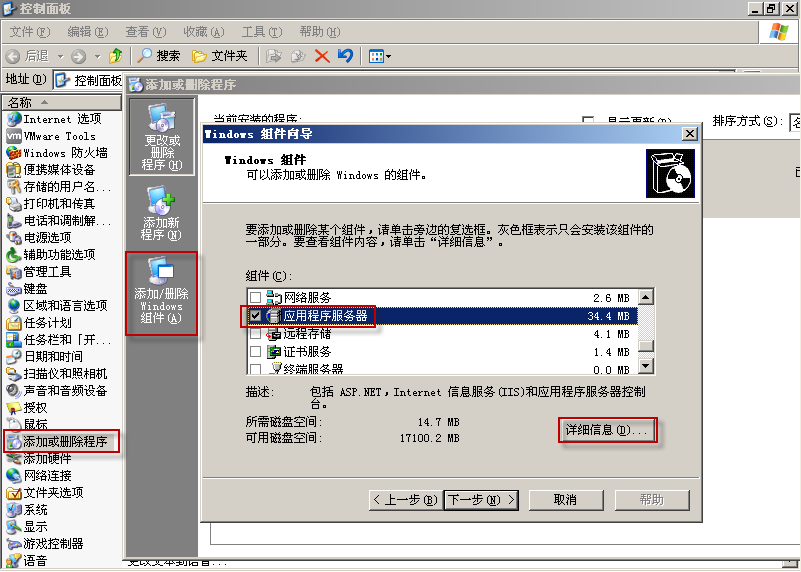
Task: Open VMware Tools control panel item
Action: (51, 136)
